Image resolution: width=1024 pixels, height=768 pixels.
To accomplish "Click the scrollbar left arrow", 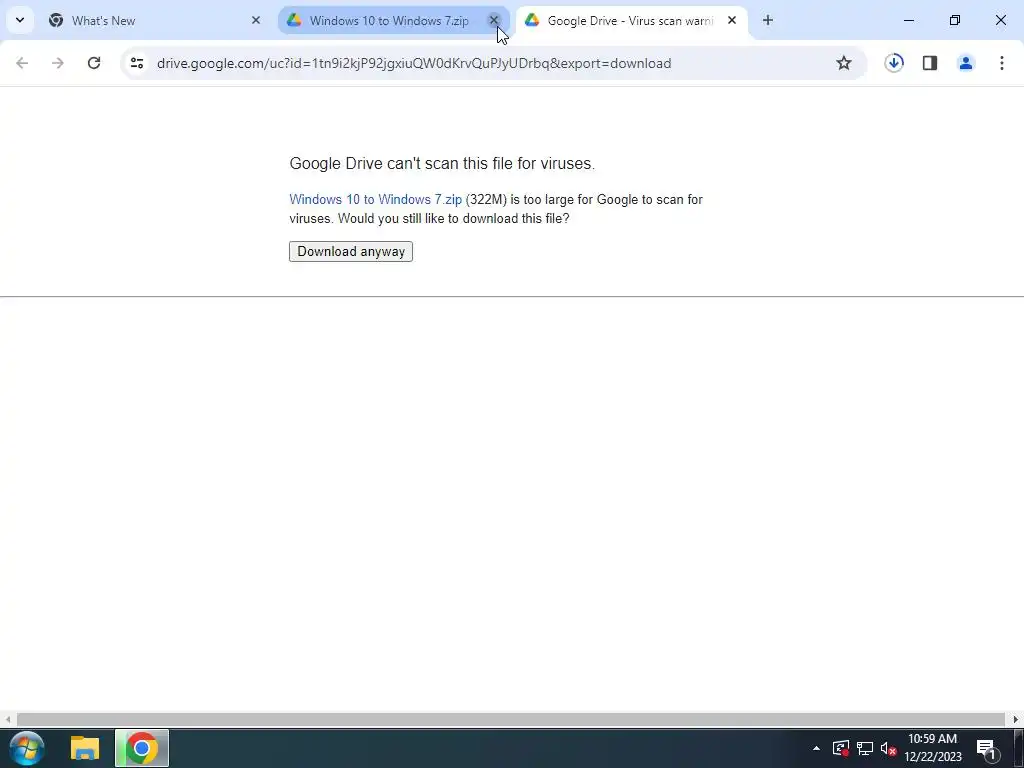I will (7, 719).
